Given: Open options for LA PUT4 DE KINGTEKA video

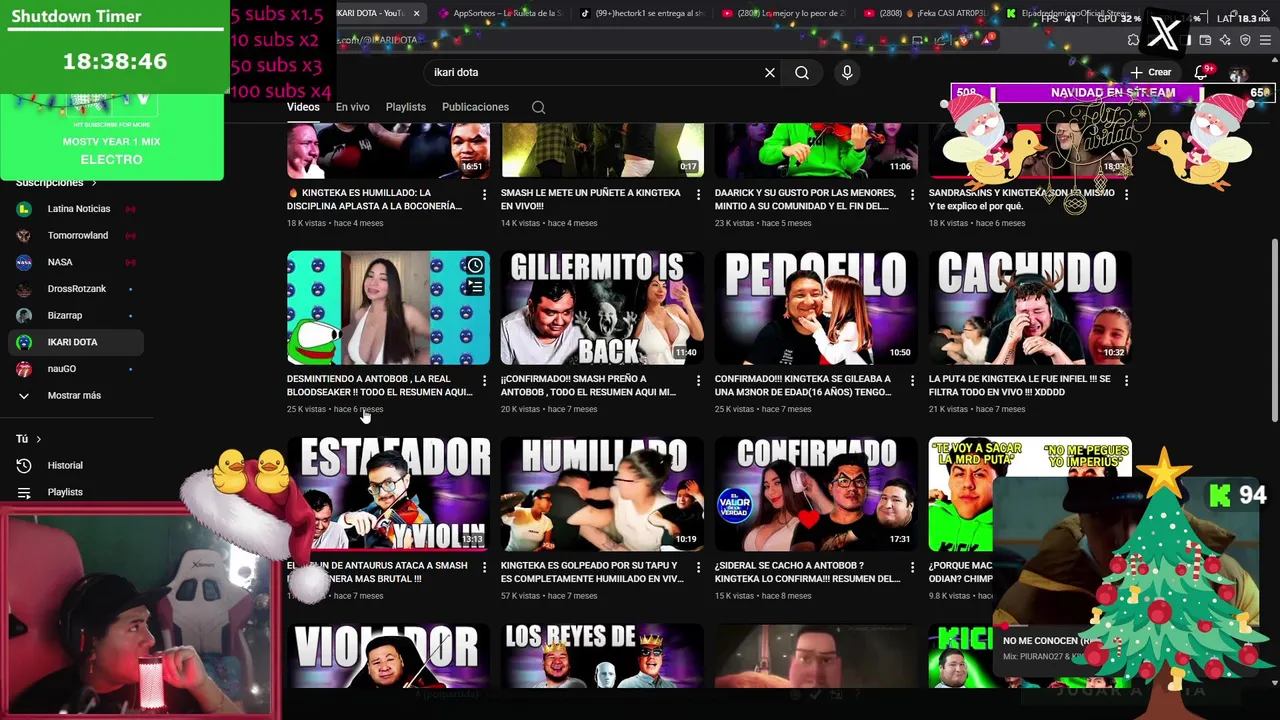Looking at the screenshot, I should pyautogui.click(x=1126, y=381).
